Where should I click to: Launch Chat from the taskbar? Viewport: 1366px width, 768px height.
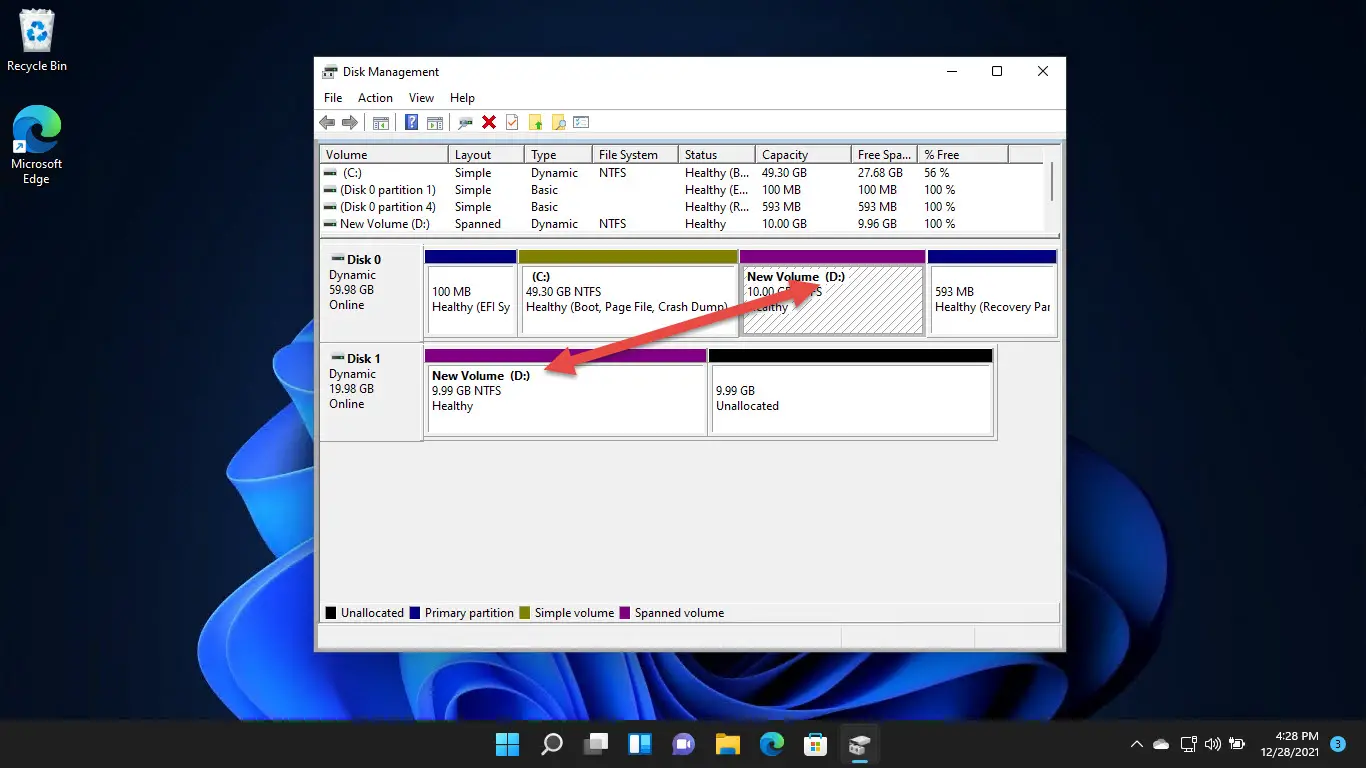pos(684,744)
